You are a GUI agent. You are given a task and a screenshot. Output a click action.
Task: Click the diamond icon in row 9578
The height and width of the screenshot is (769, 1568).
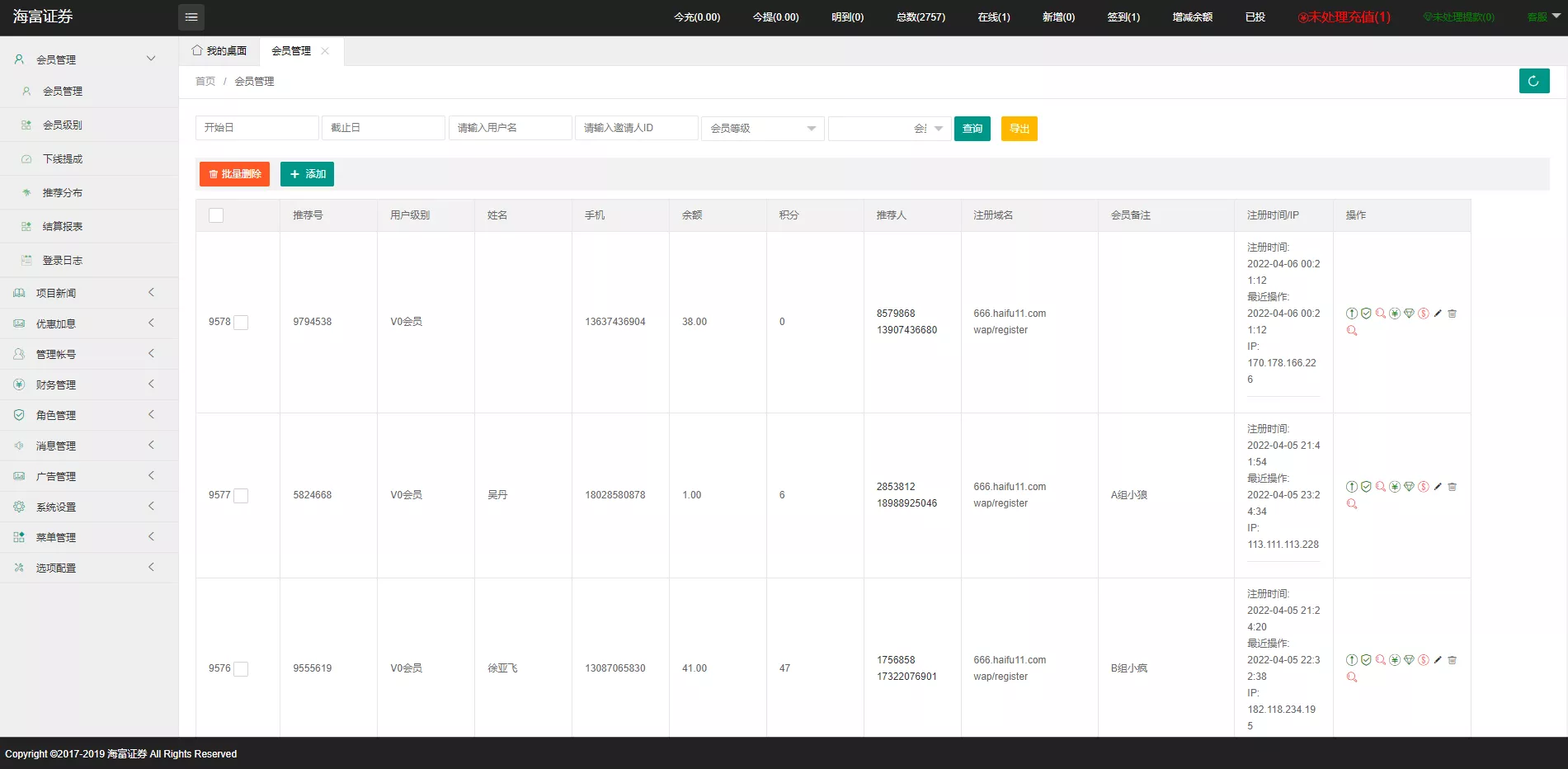tap(1409, 314)
